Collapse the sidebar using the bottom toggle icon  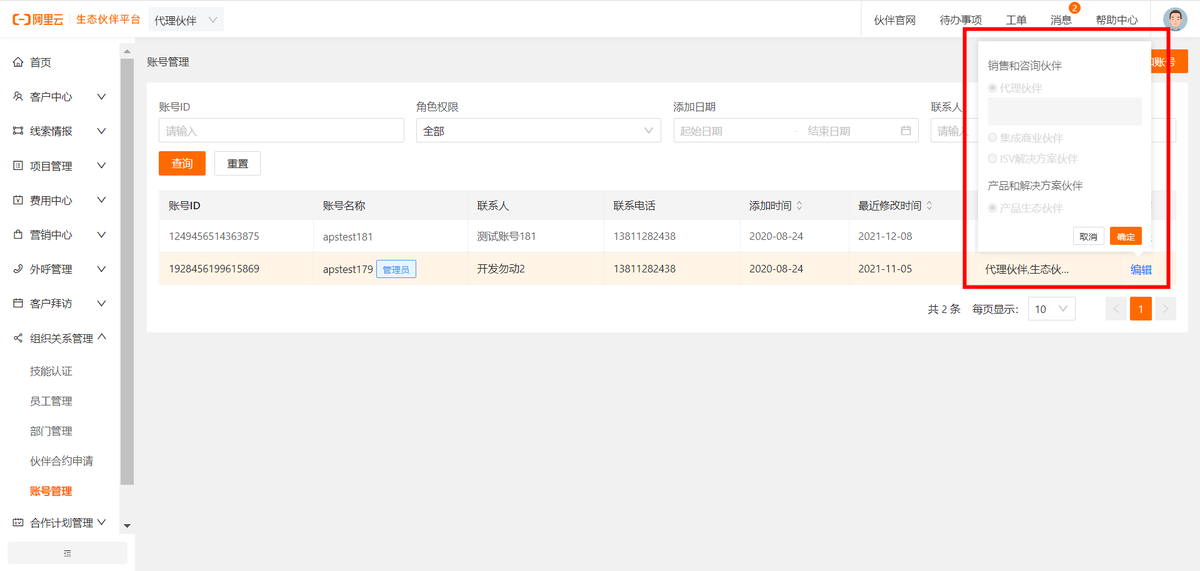[67, 553]
